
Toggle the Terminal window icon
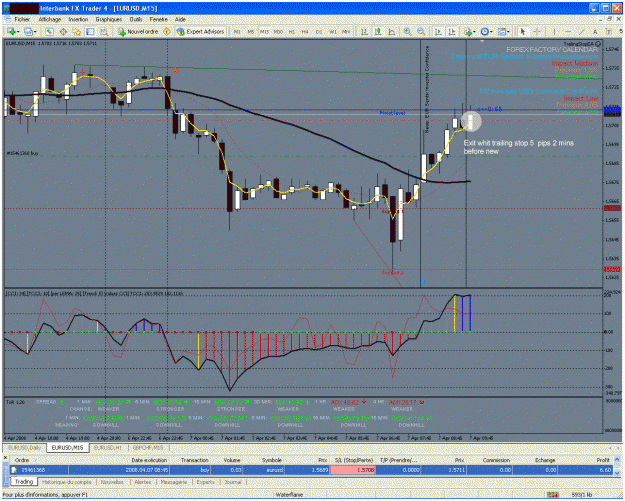(x=90, y=31)
